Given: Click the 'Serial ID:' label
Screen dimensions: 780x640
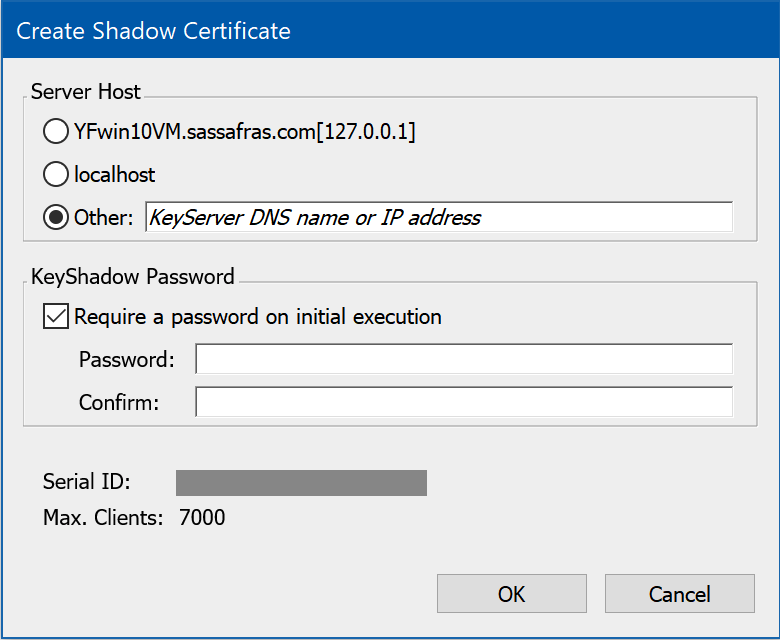Looking at the screenshot, I should pos(86,482).
